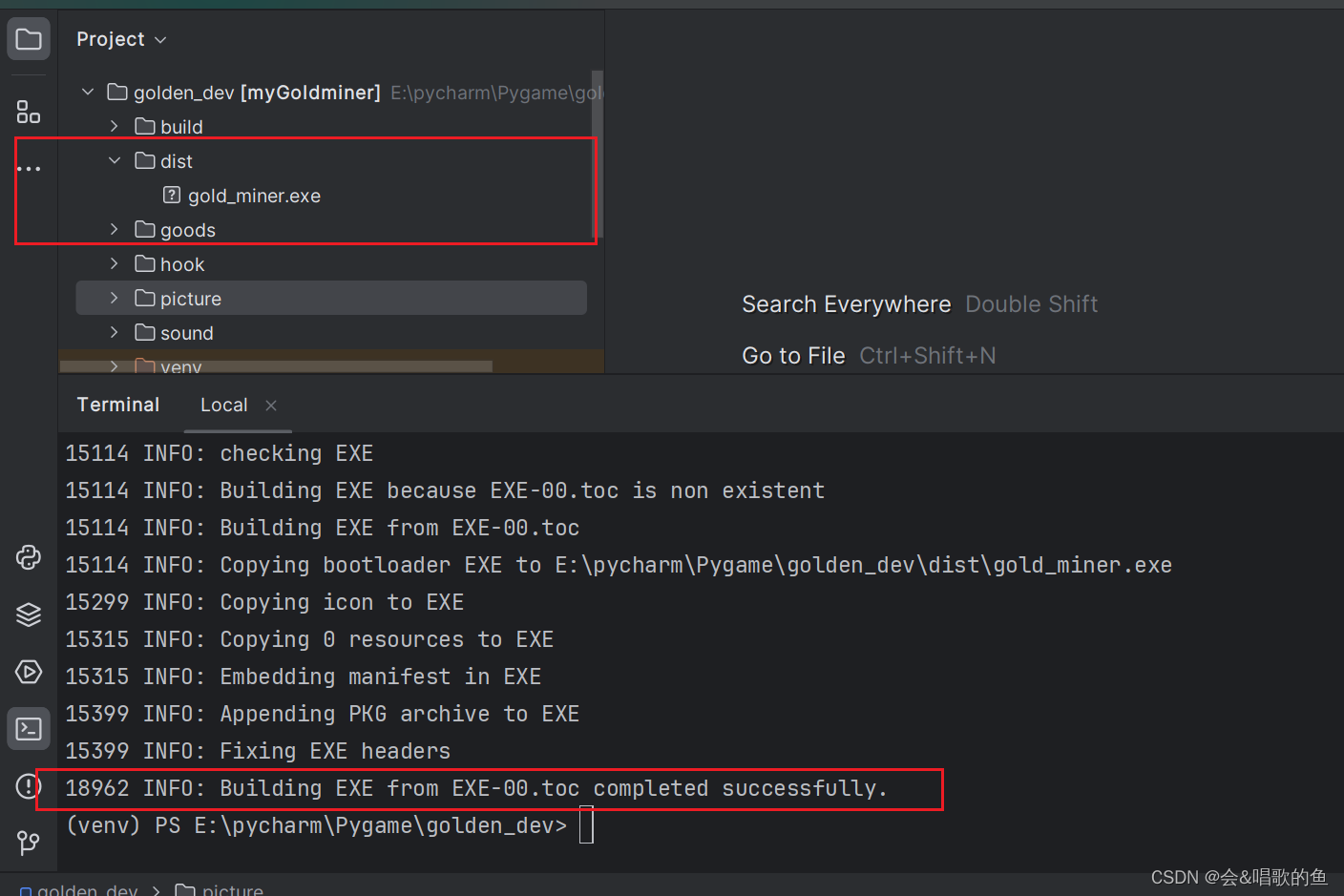Image resolution: width=1344 pixels, height=896 pixels.
Task: Collapse the dist folder
Action: (x=113, y=160)
